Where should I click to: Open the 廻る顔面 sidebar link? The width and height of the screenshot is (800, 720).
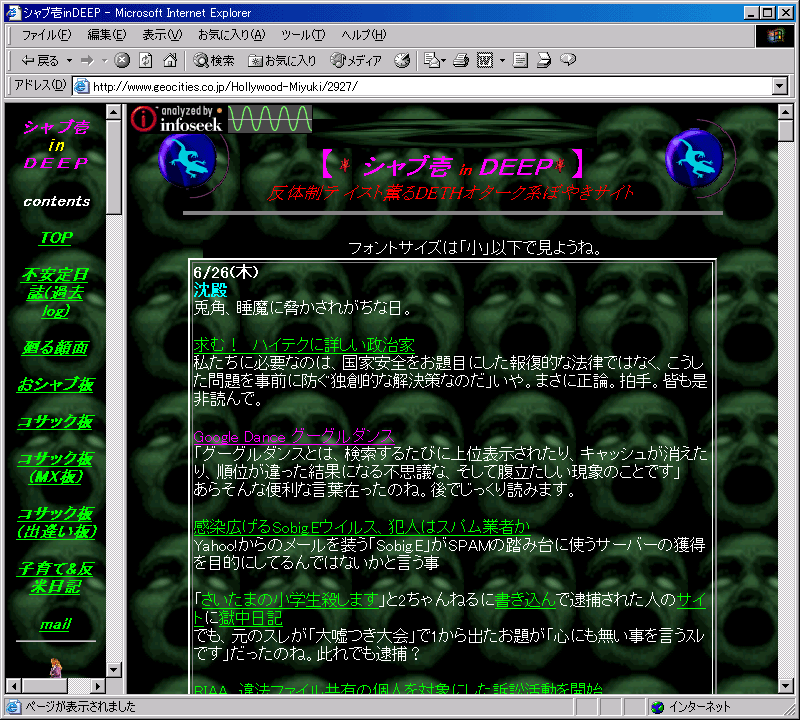click(56, 348)
